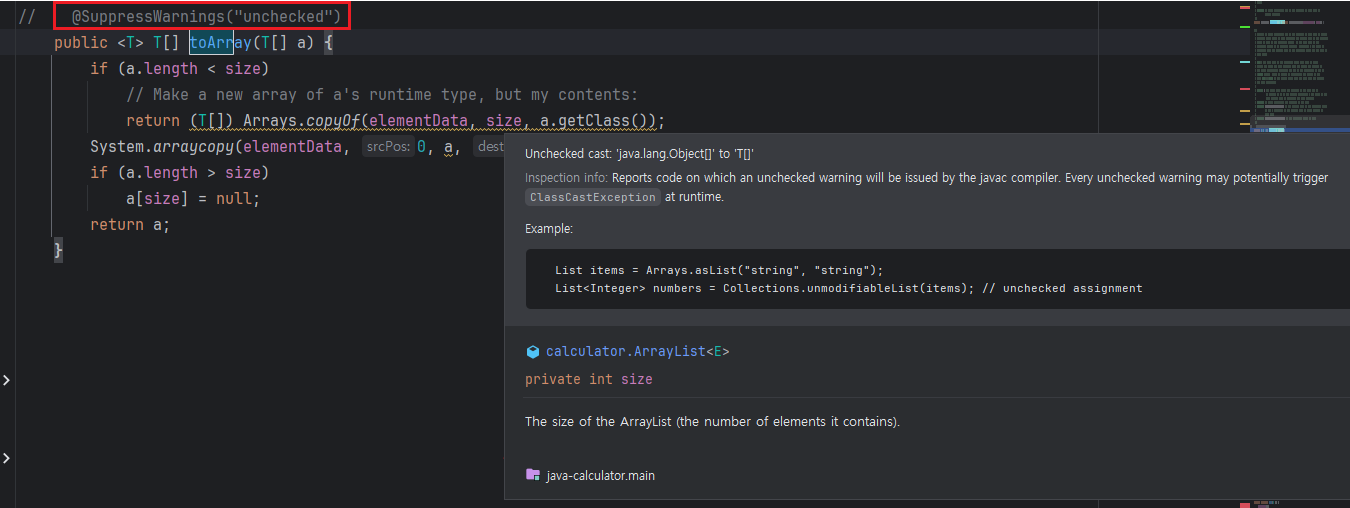Click the a.getClass() call in return statement
1350x508 pixels.
[x=597, y=121]
